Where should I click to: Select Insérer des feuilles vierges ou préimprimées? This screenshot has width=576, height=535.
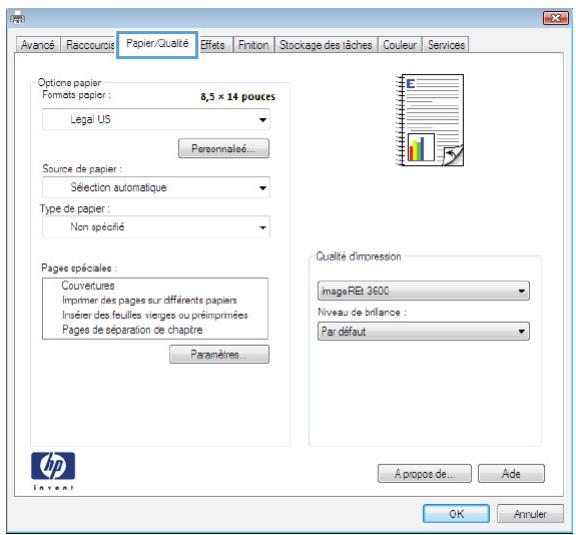155,315
